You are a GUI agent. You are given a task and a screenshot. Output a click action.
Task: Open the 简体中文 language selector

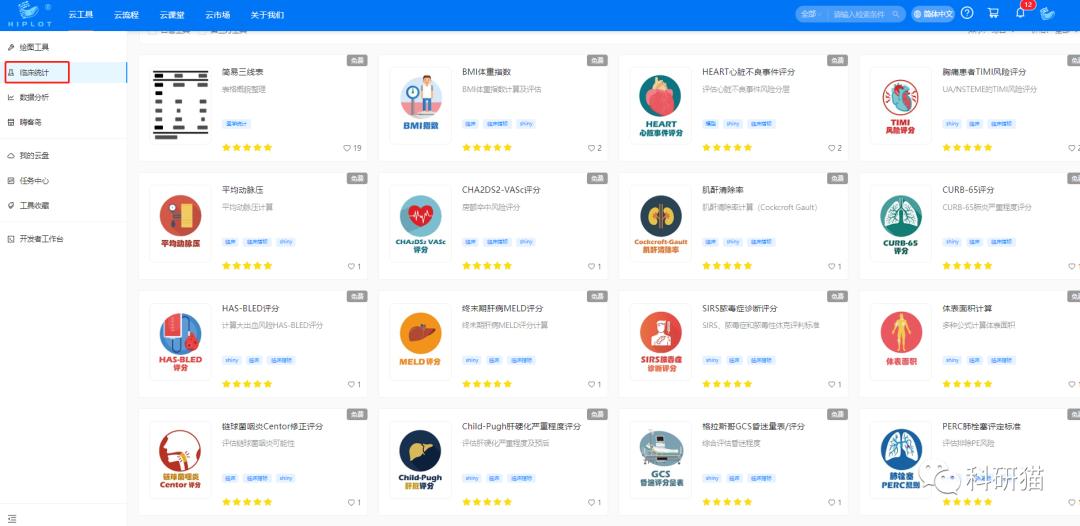click(933, 14)
